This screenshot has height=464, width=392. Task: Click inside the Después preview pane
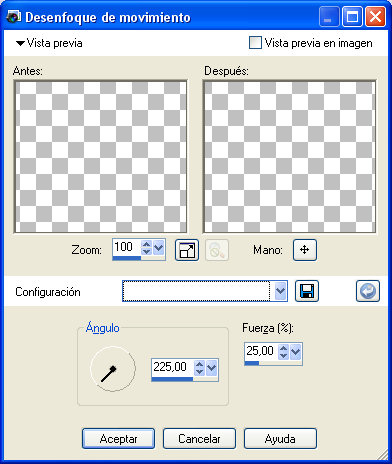[289, 157]
